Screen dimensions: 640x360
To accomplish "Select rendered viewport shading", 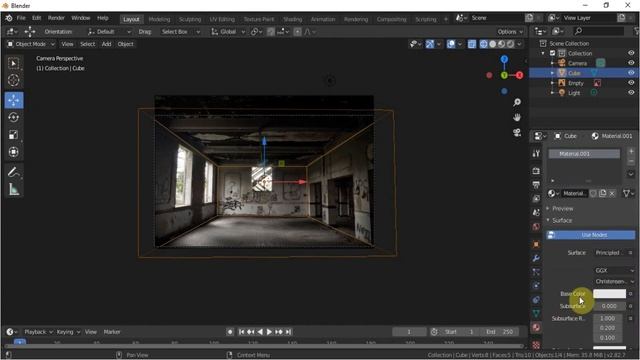I will point(510,44).
